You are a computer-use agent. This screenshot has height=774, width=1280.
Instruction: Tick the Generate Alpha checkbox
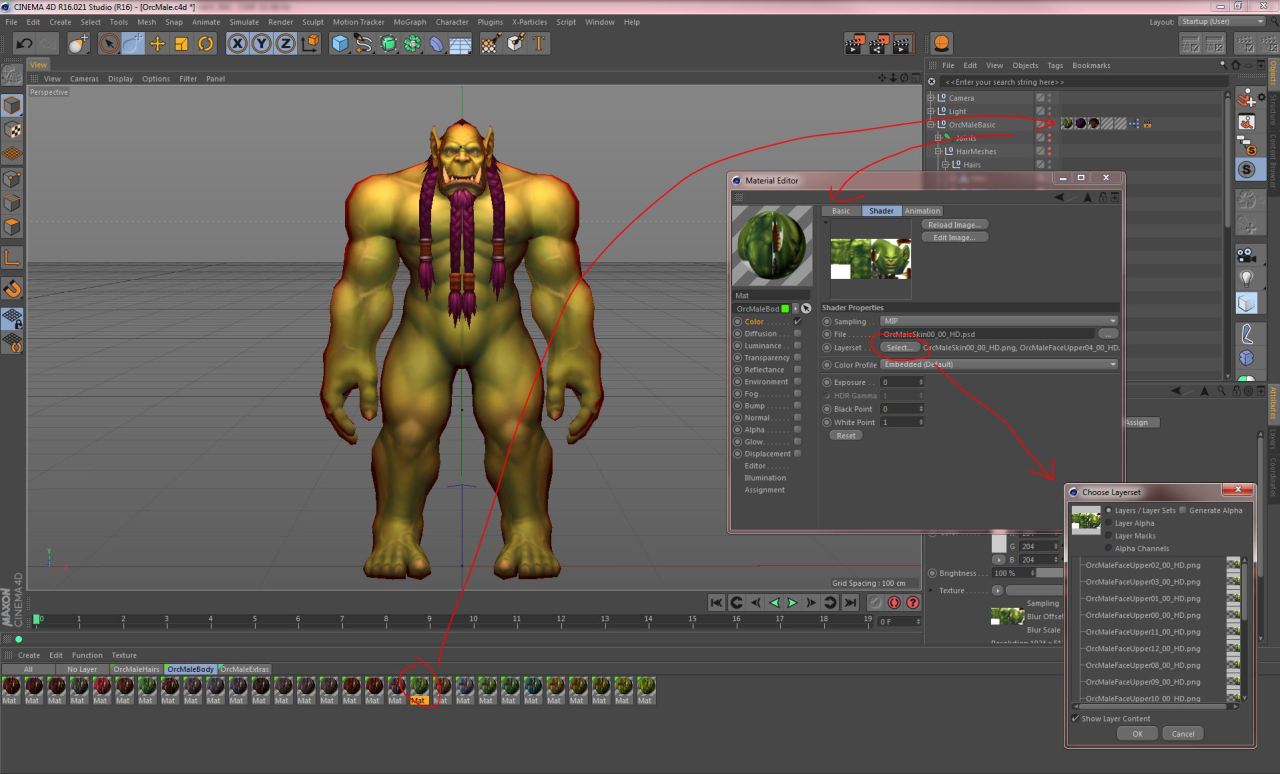tap(1183, 510)
